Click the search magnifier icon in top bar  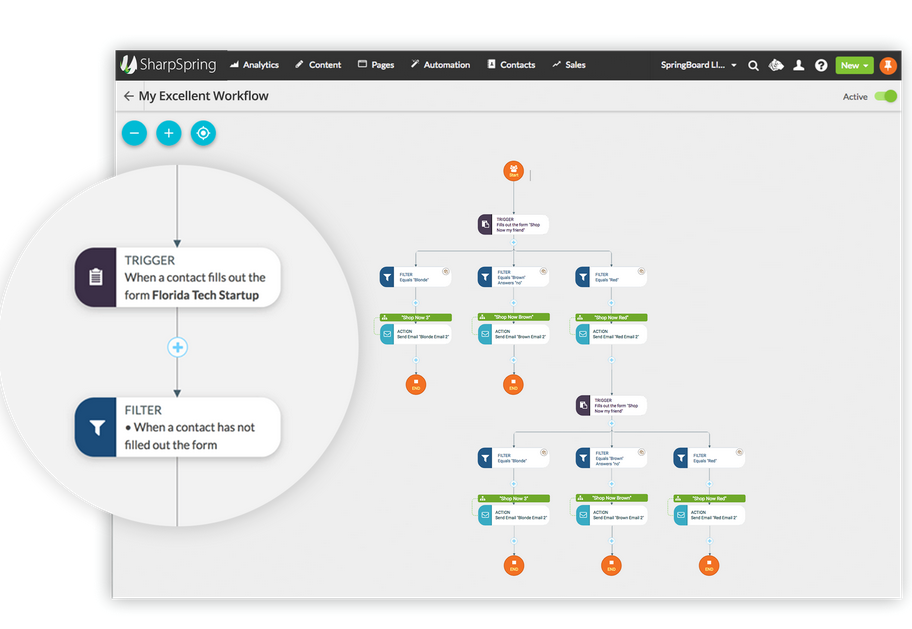click(x=753, y=65)
